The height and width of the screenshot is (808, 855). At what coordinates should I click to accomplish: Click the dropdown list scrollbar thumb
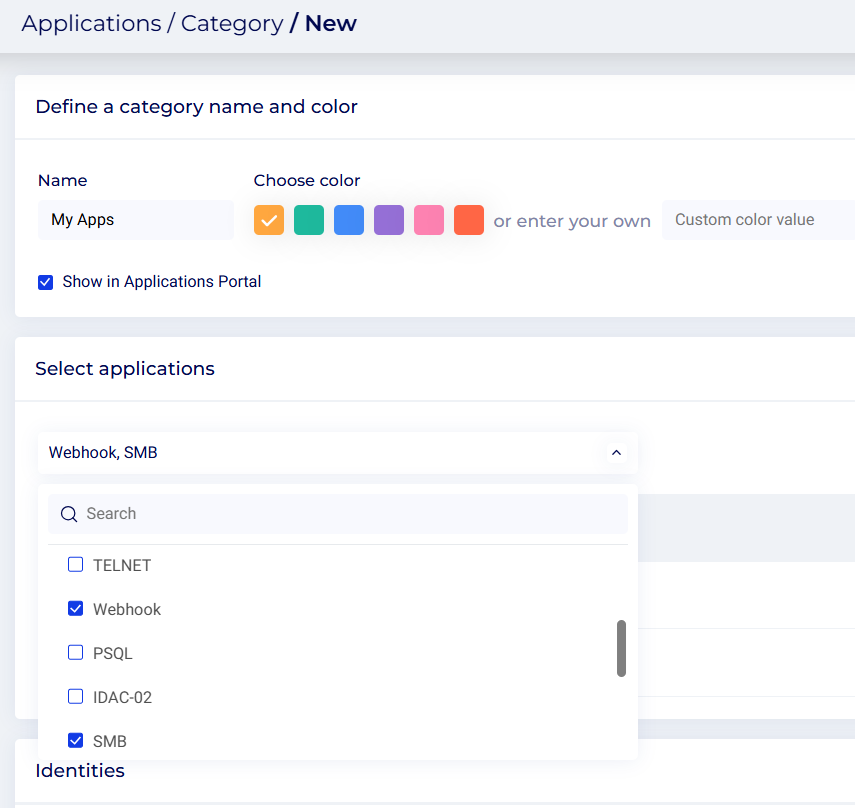(x=621, y=648)
